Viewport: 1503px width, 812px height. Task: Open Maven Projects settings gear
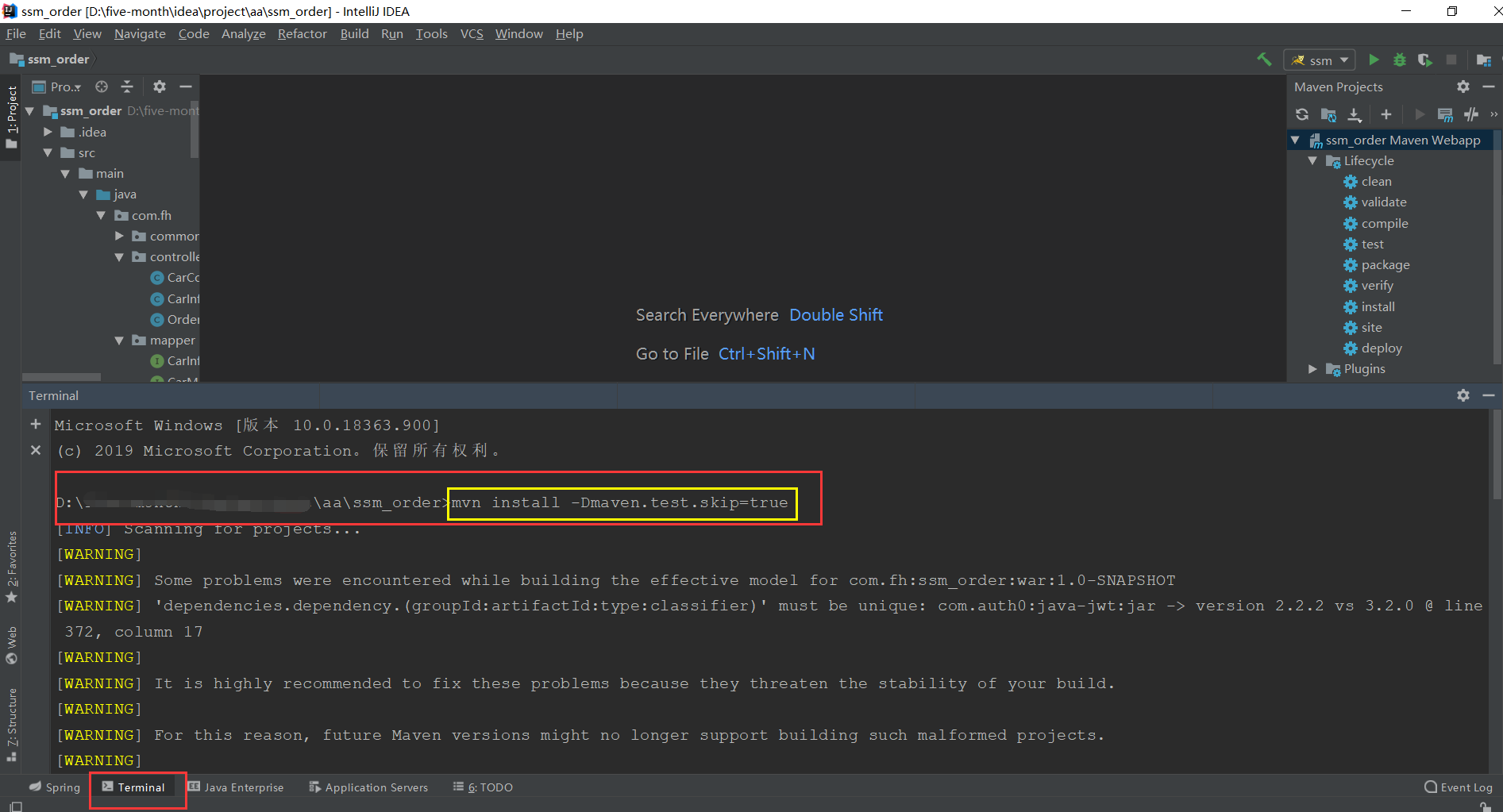[1463, 87]
